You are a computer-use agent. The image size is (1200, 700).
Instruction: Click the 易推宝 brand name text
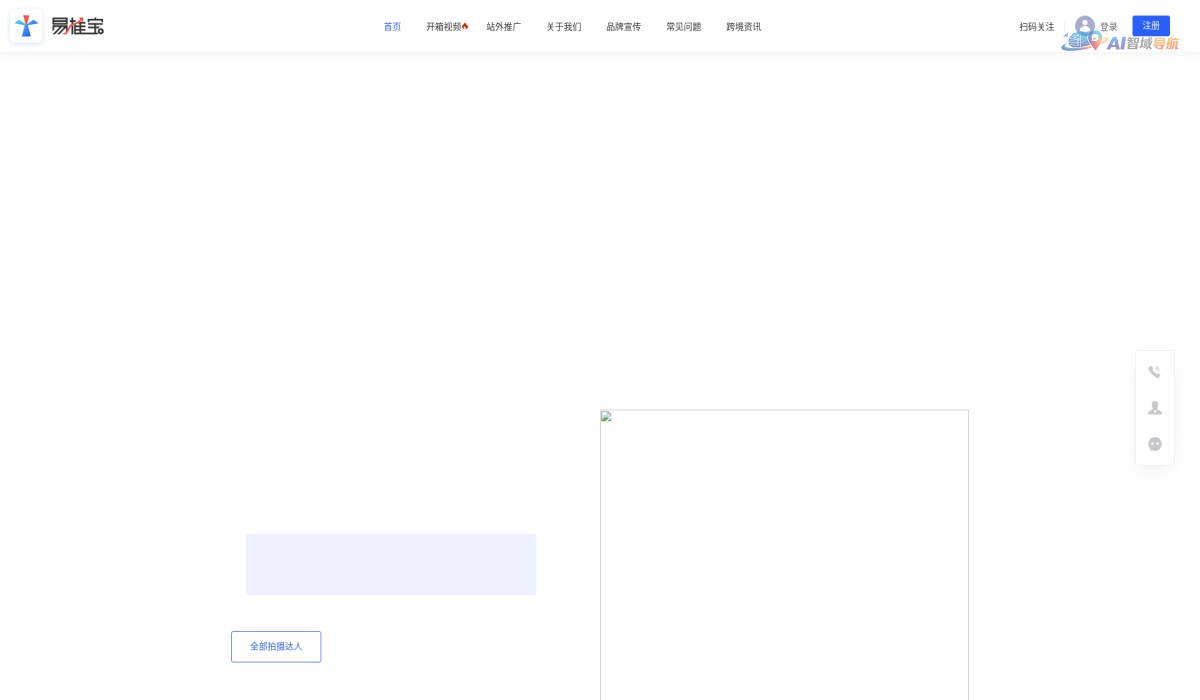78,26
